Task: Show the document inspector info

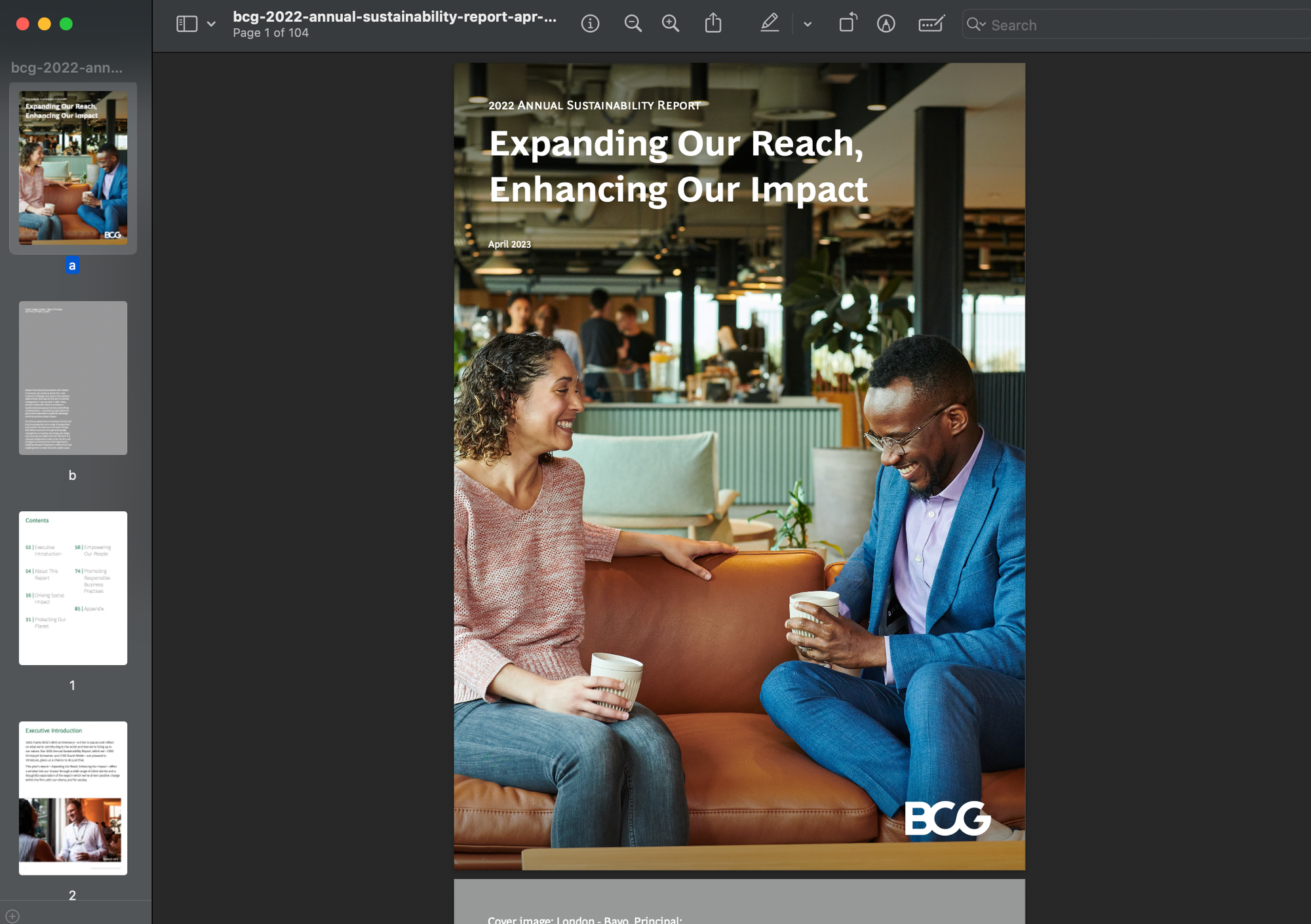Action: click(x=590, y=24)
